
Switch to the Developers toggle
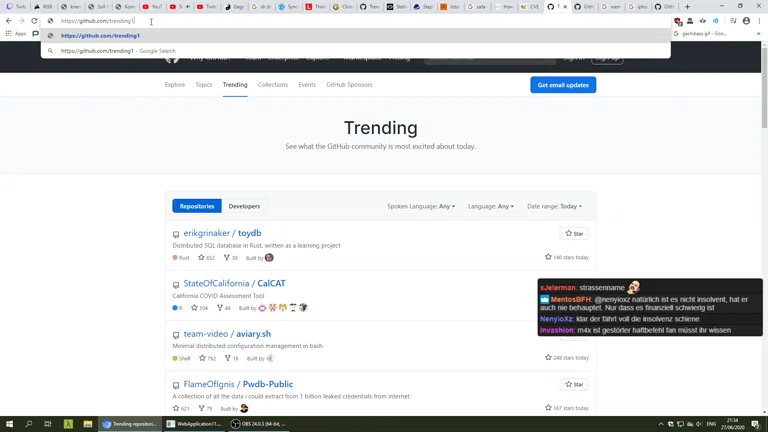tap(244, 206)
